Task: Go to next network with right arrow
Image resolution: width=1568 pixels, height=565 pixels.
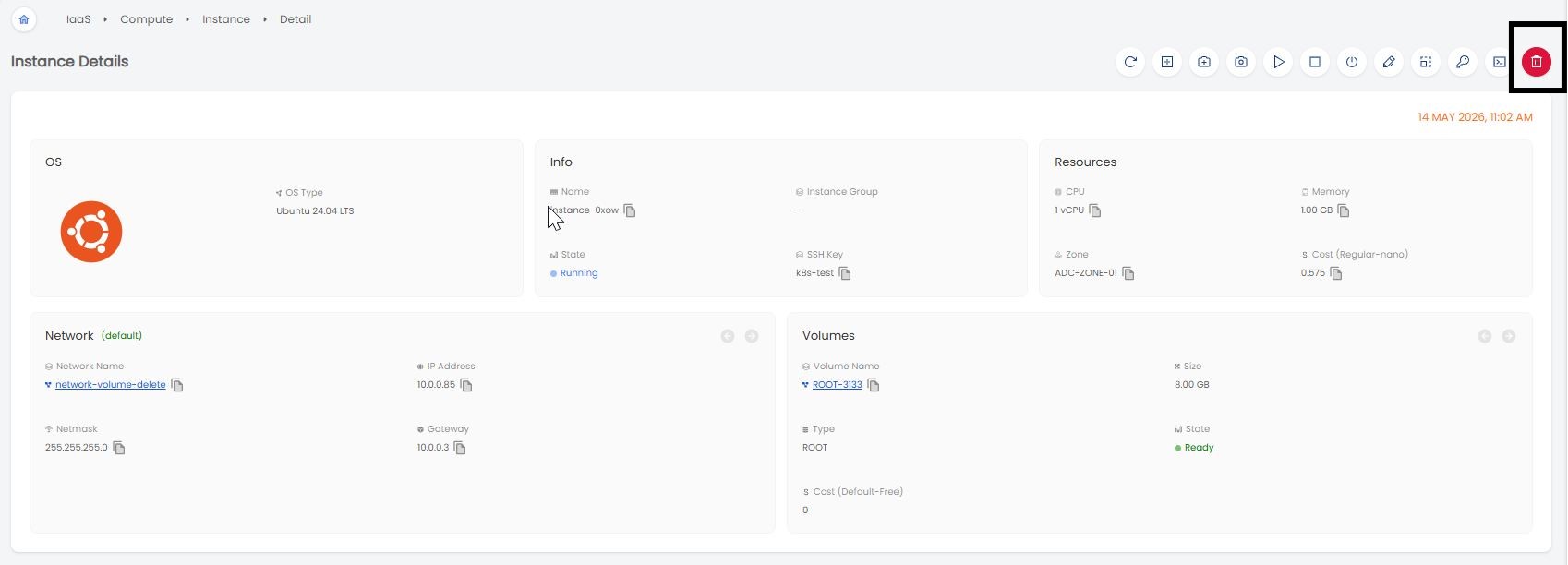Action: (752, 336)
